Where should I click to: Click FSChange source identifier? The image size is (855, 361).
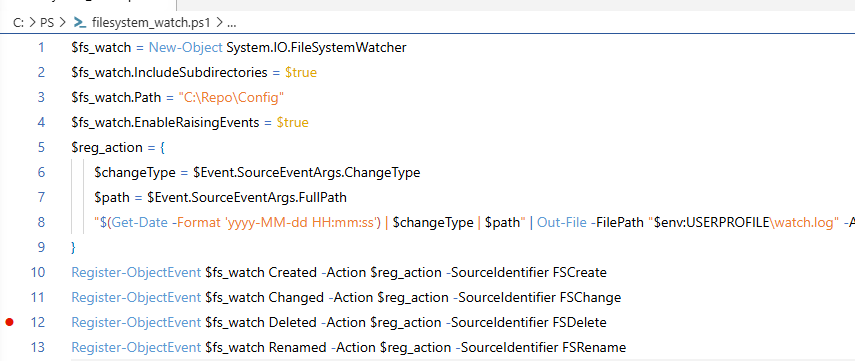590,297
